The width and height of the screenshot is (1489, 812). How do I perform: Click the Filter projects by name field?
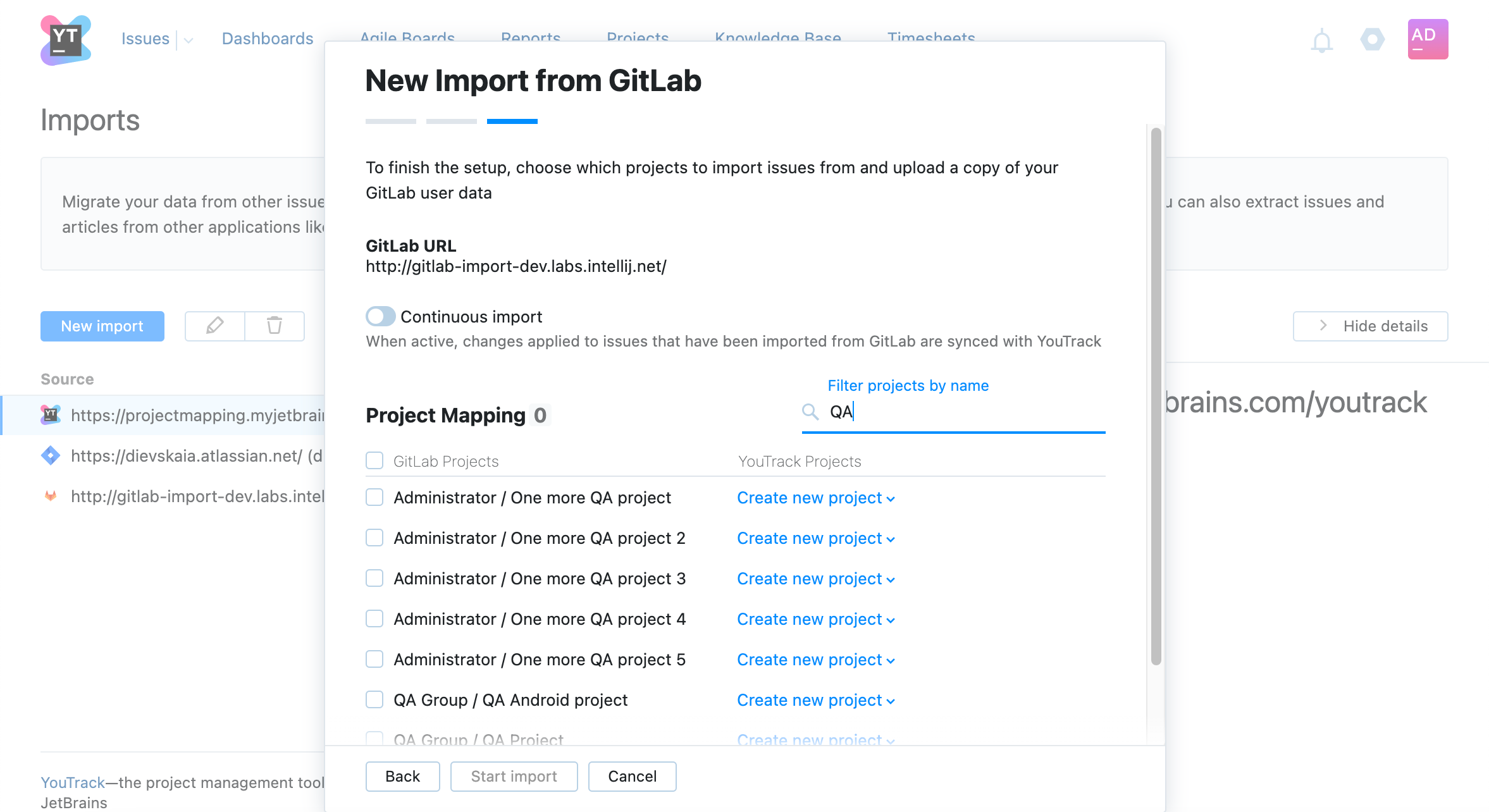point(953,412)
